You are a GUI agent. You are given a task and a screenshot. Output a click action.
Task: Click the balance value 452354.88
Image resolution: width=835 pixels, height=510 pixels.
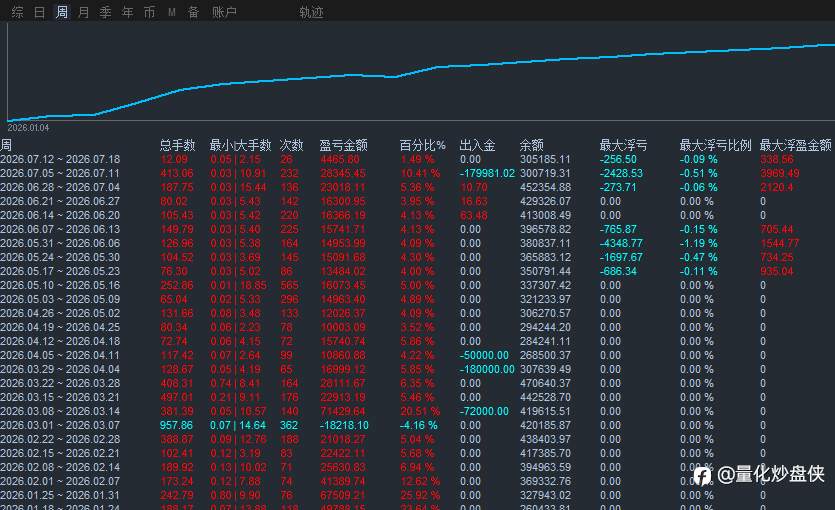coord(545,187)
